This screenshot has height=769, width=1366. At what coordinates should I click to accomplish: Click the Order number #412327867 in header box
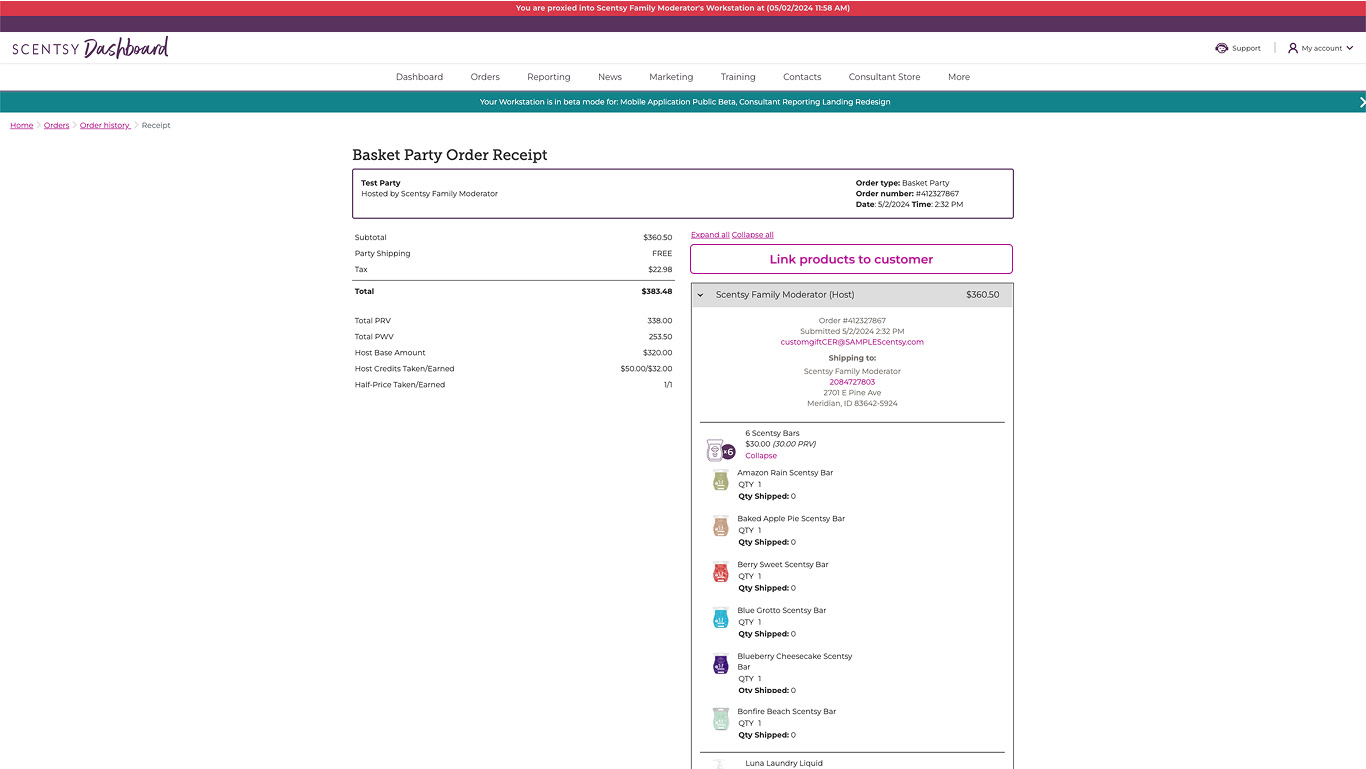(x=937, y=194)
